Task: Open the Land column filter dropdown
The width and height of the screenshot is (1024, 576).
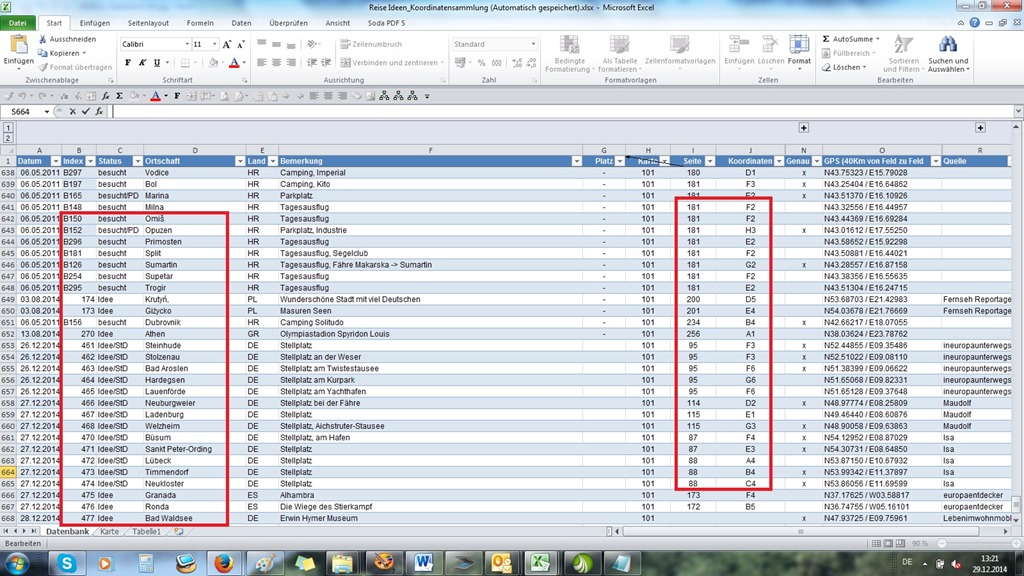Action: [271, 161]
